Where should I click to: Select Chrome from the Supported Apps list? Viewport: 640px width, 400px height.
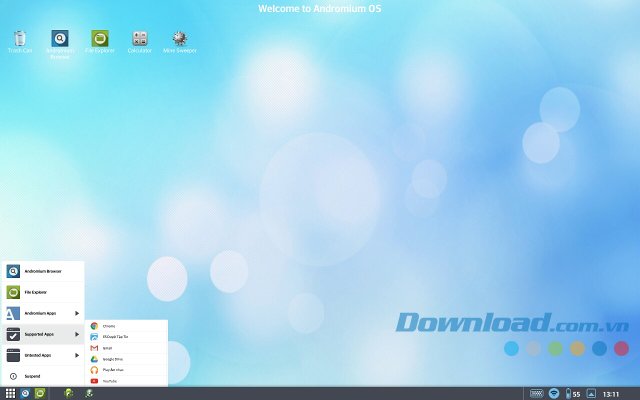110,326
